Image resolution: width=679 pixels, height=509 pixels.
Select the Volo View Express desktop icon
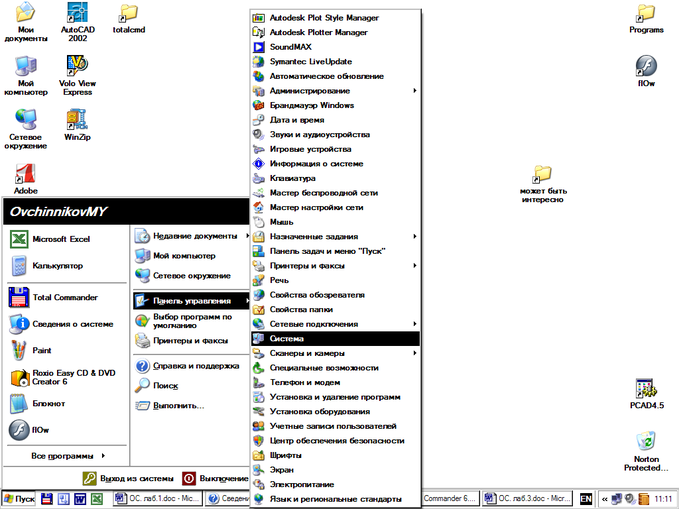[78, 75]
